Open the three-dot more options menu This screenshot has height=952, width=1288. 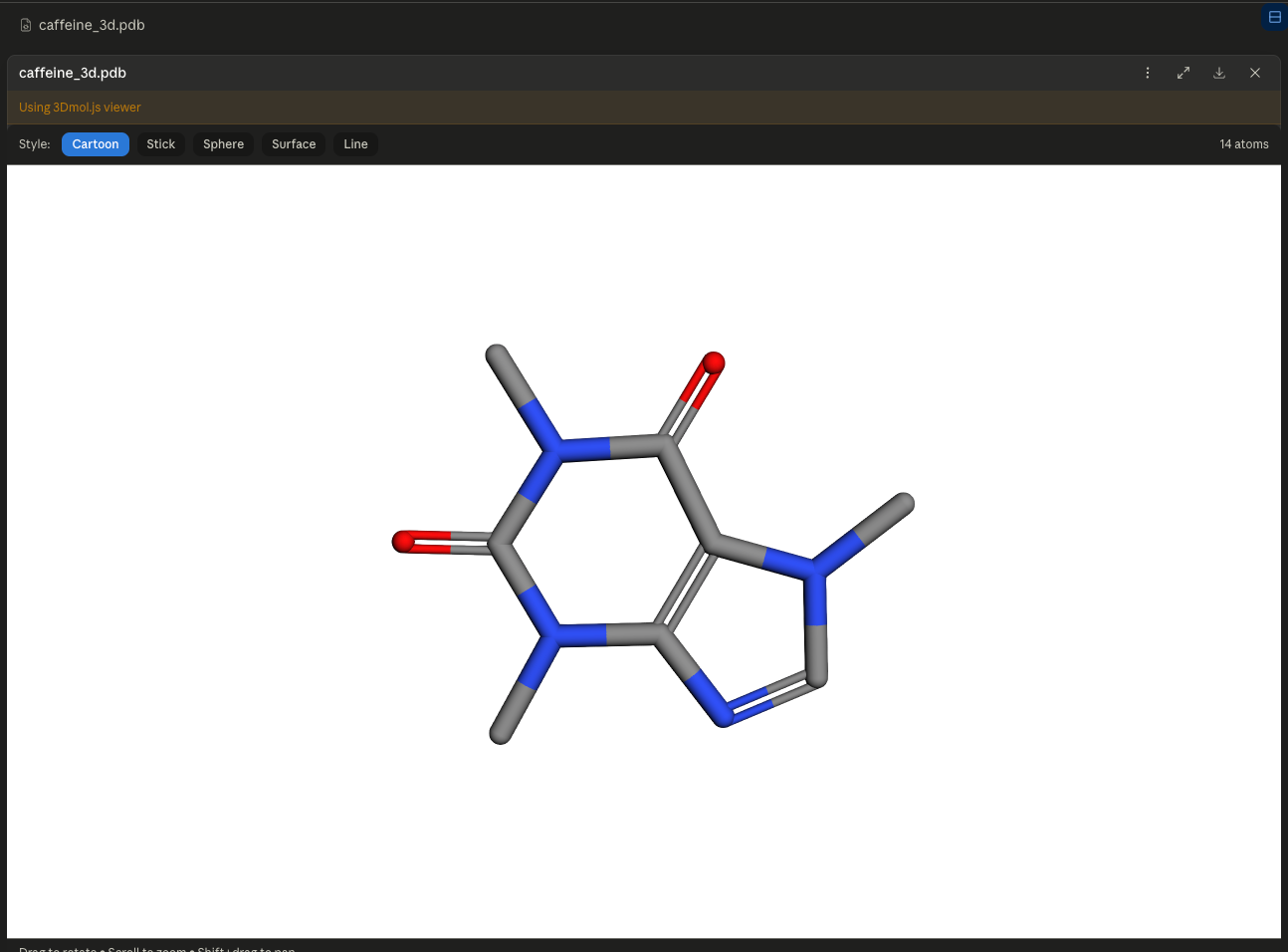coord(1148,73)
